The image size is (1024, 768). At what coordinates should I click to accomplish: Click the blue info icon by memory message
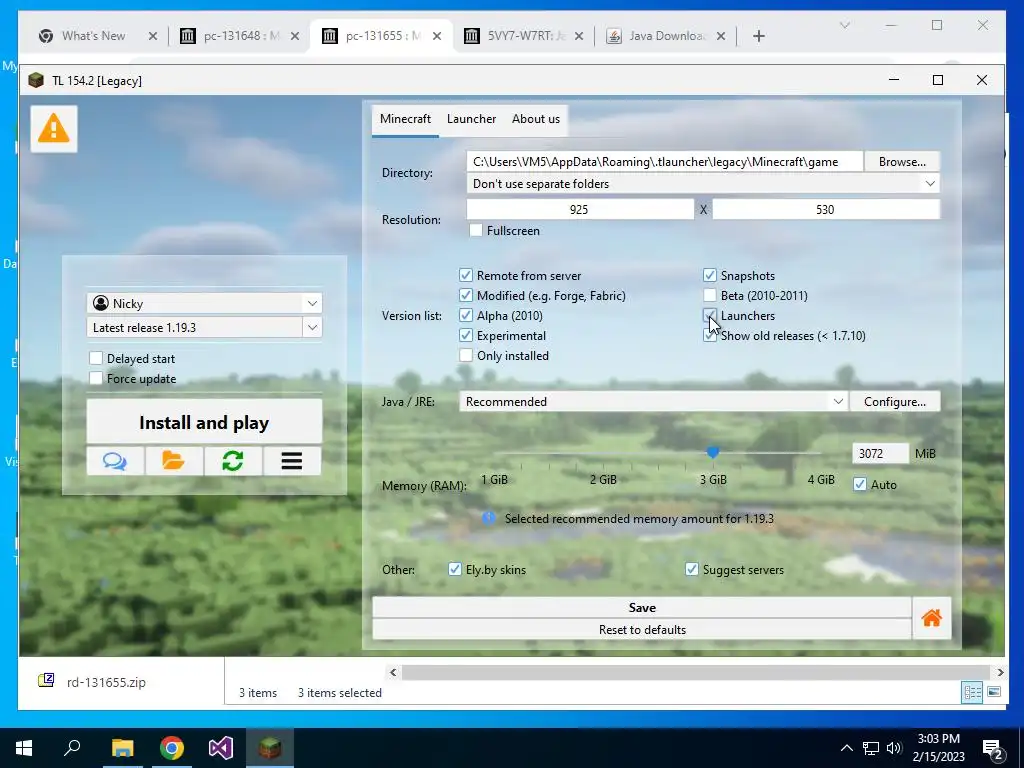[x=488, y=518]
